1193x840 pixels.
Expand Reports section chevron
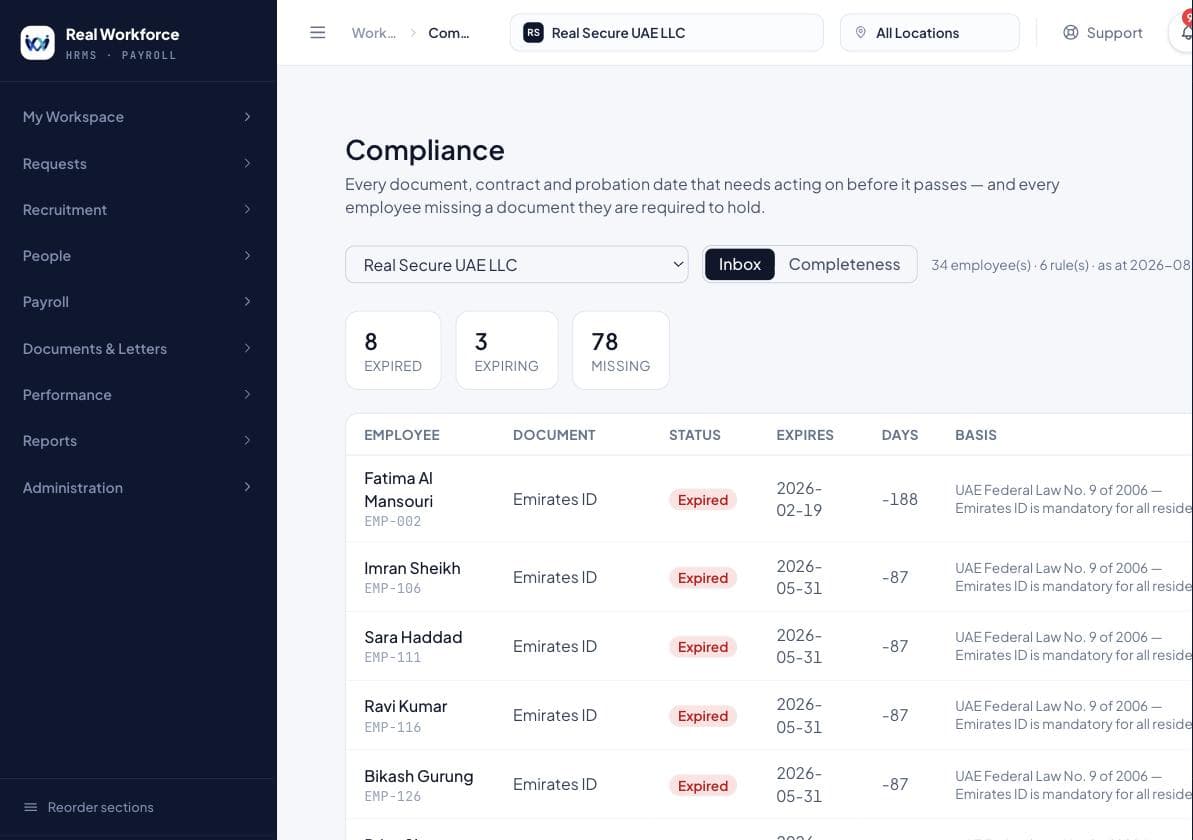pyautogui.click(x=247, y=441)
